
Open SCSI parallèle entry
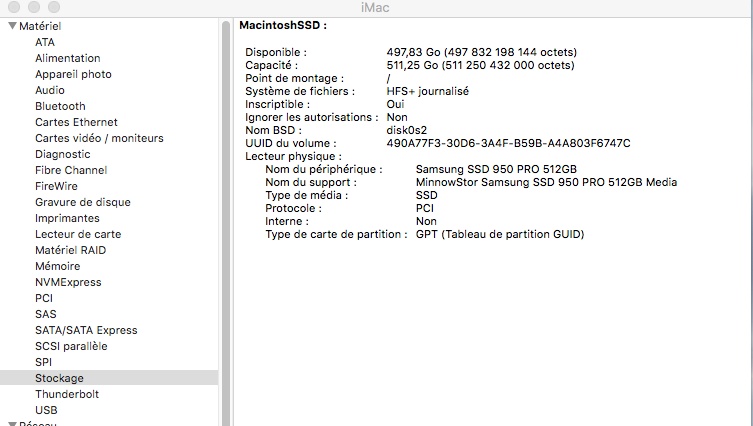pyautogui.click(x=71, y=346)
